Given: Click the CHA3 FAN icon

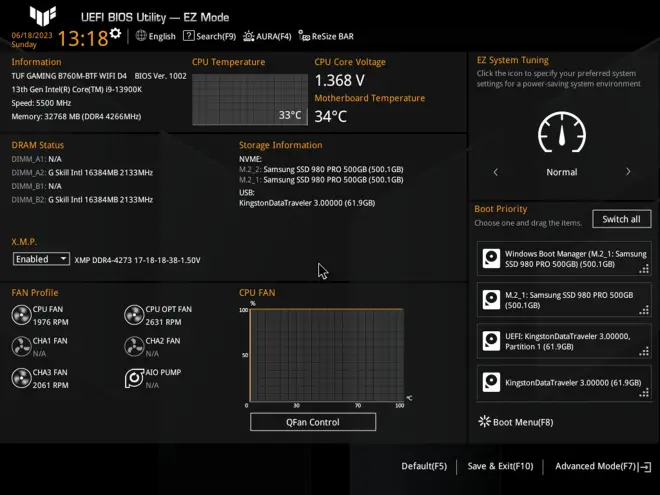Looking at the screenshot, I should (x=21, y=378).
